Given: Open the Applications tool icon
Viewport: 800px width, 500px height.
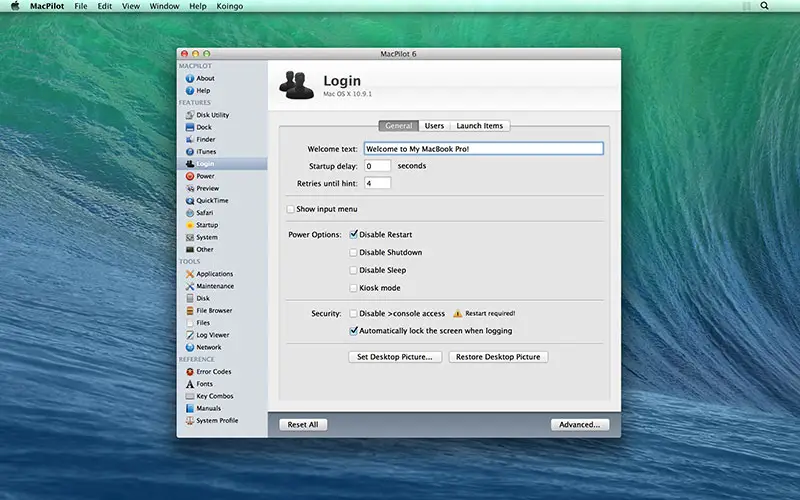Looking at the screenshot, I should (x=190, y=274).
